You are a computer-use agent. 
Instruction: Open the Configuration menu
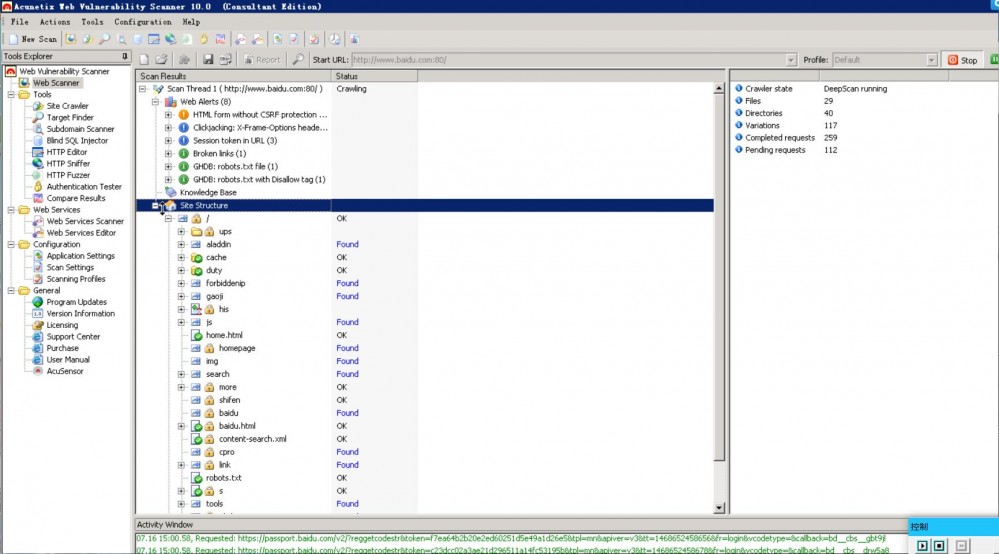point(142,21)
